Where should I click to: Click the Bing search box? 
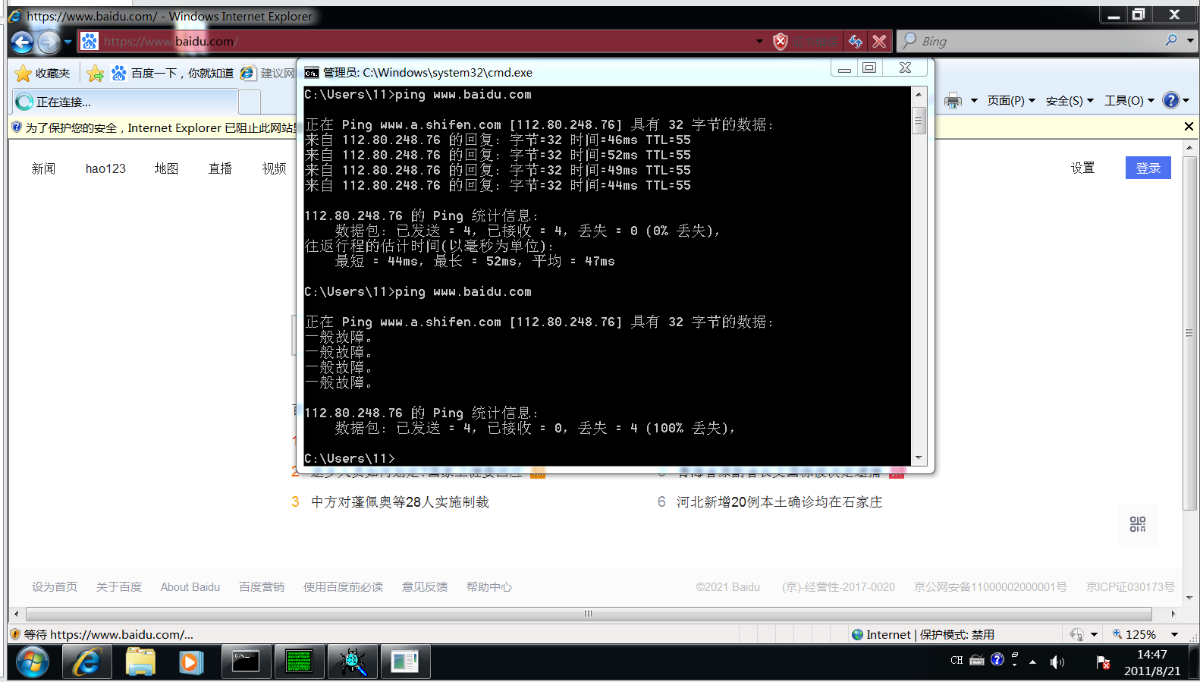1030,41
